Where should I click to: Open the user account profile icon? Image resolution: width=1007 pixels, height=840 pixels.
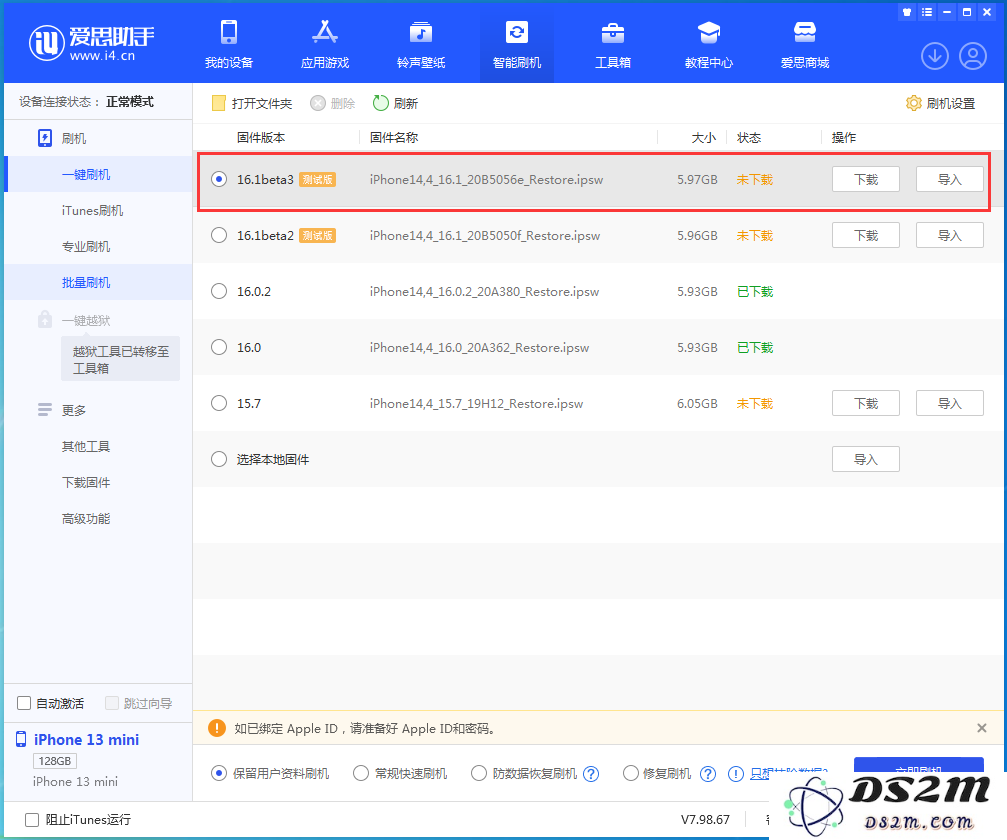pyautogui.click(x=973, y=57)
